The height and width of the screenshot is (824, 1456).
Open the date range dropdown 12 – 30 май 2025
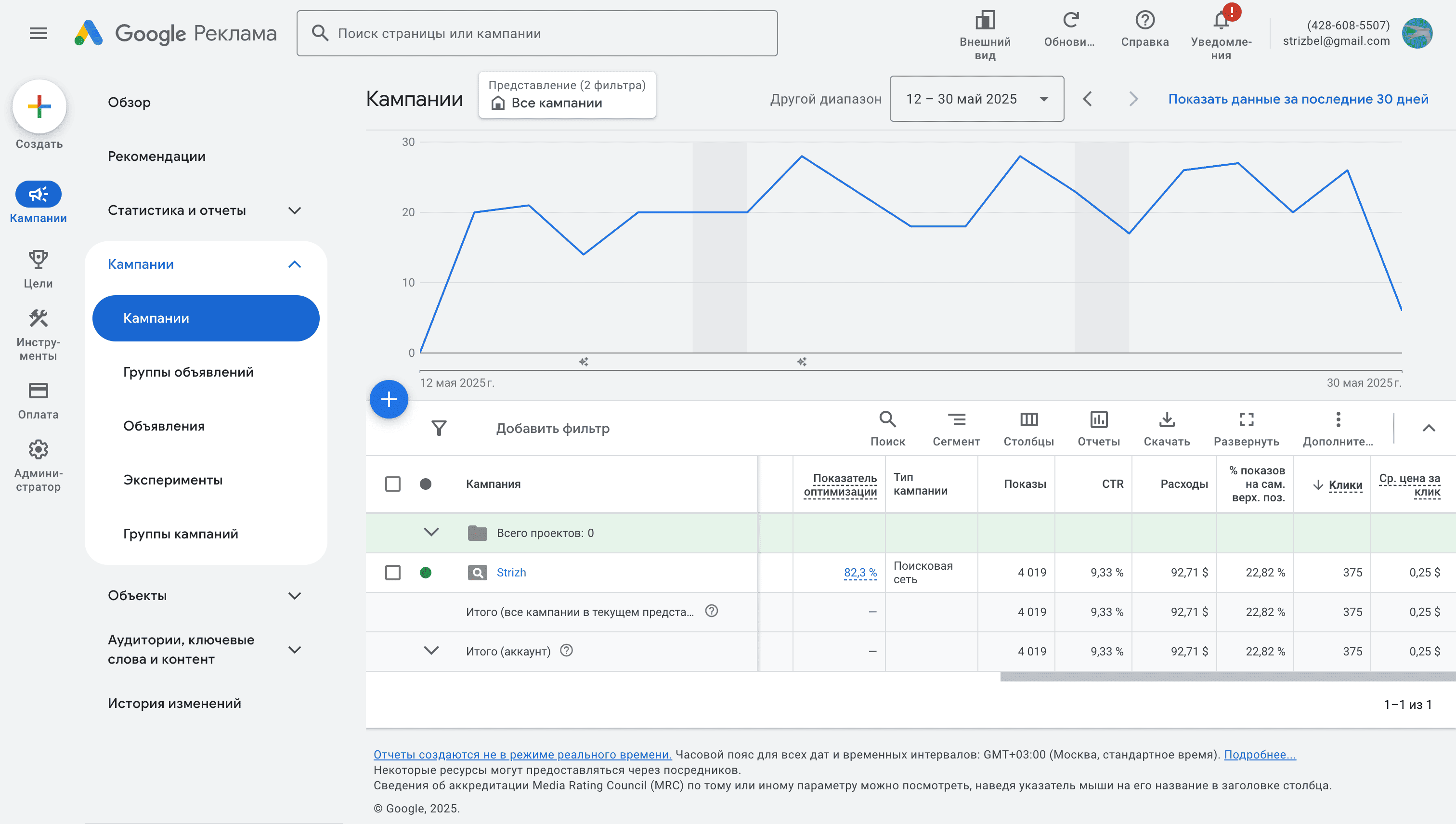pyautogui.click(x=976, y=99)
